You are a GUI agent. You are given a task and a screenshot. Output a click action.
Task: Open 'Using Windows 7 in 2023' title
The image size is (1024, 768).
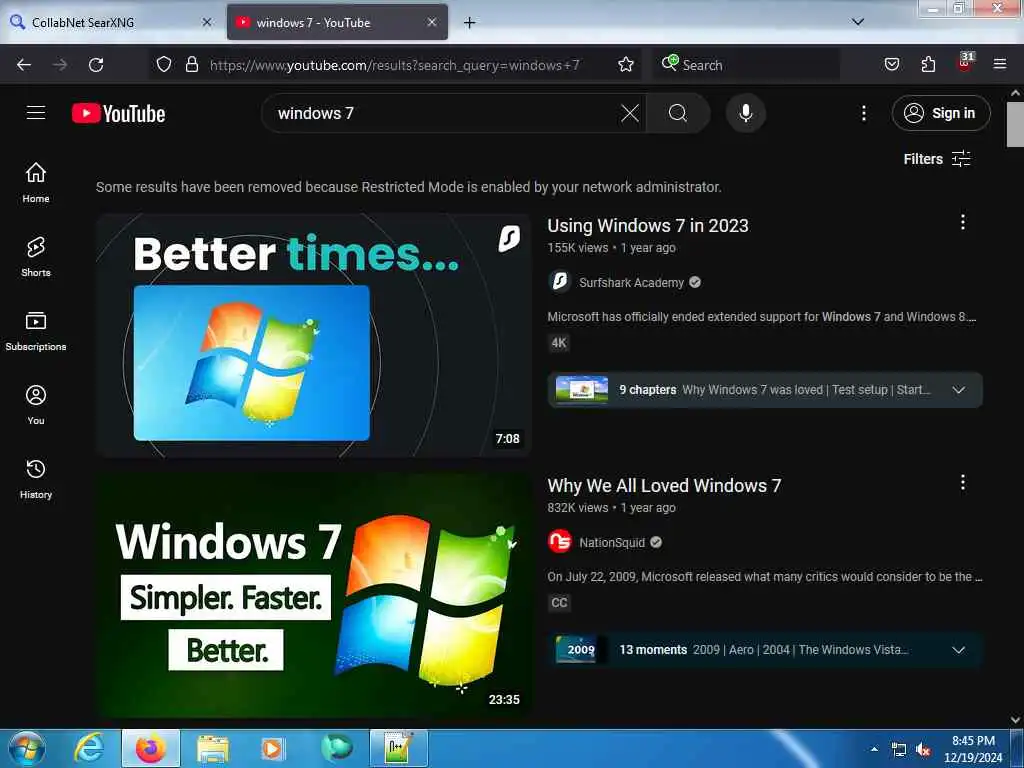click(x=647, y=225)
